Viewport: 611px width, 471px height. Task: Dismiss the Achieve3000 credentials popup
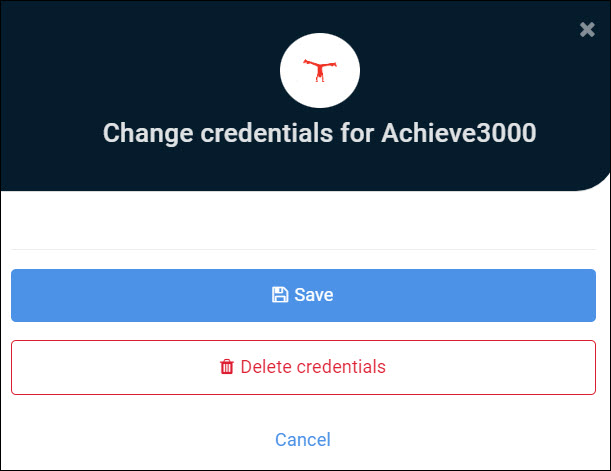click(587, 30)
